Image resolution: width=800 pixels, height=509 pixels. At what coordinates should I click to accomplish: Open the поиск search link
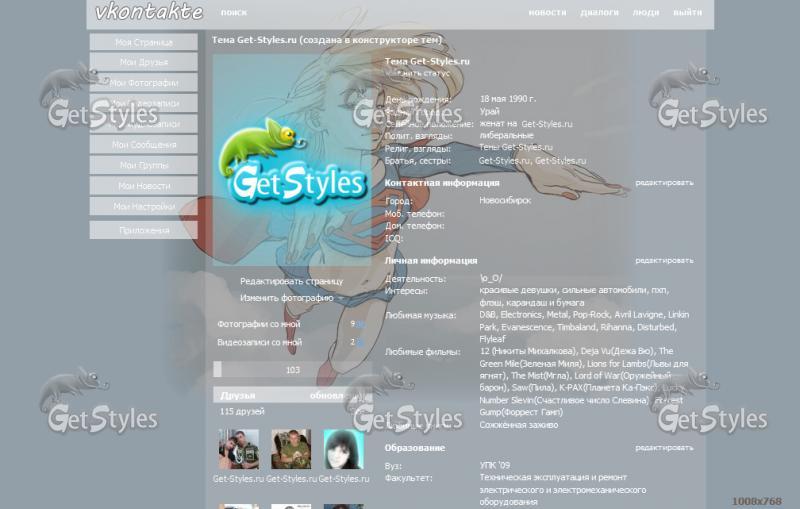(x=234, y=12)
